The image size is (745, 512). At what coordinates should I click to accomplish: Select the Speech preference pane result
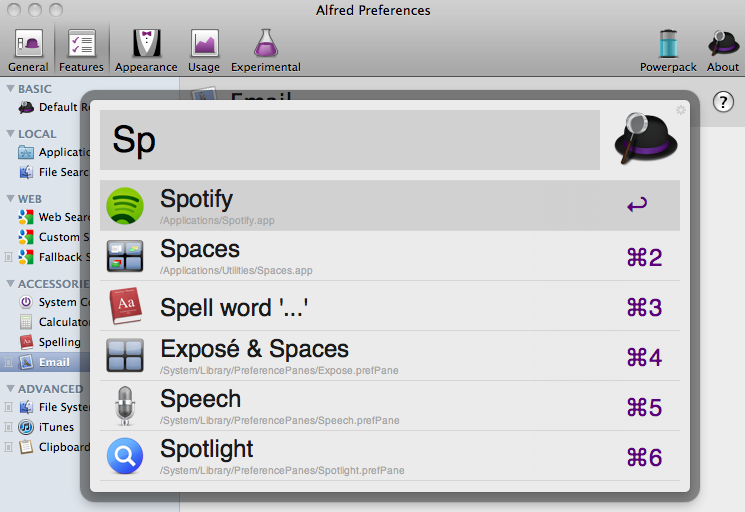point(390,406)
